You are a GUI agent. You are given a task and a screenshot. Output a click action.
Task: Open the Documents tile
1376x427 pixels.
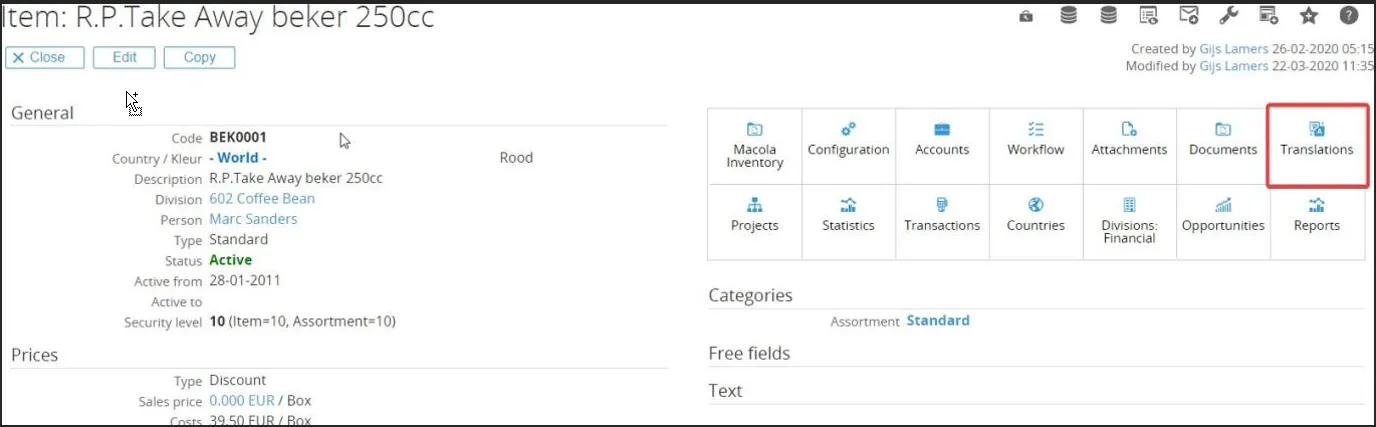[1222, 141]
